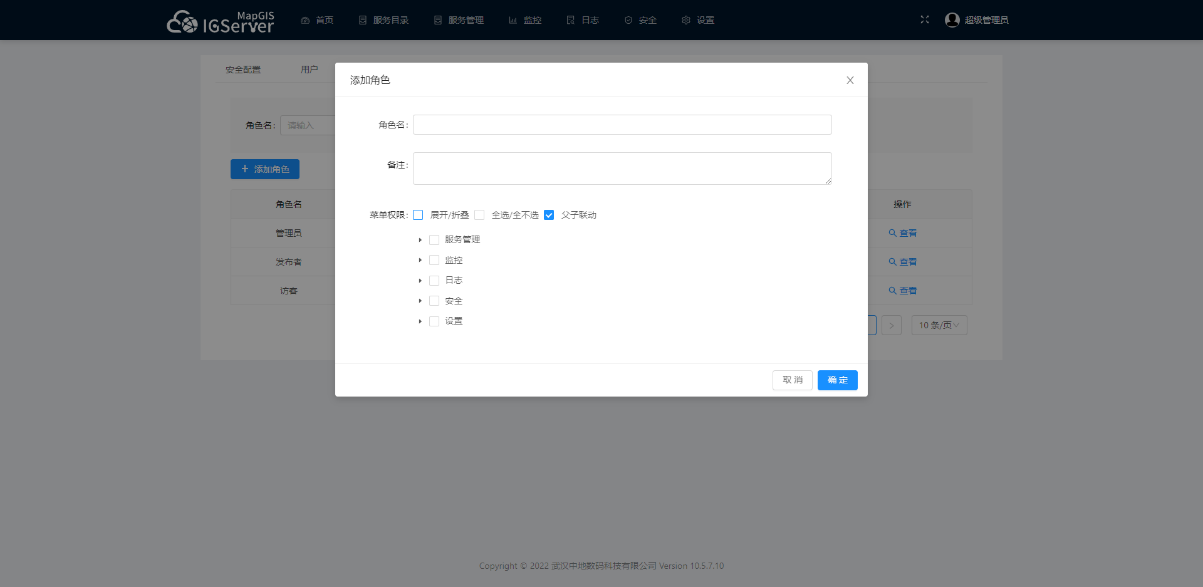Expand the 监控 tree node arrow
The width and height of the screenshot is (1203, 587).
point(420,260)
